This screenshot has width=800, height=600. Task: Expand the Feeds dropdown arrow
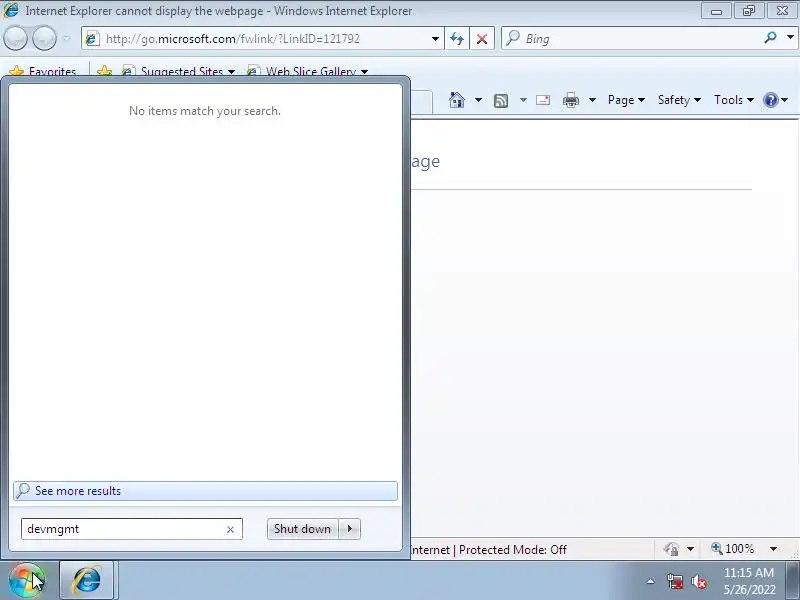click(523, 100)
